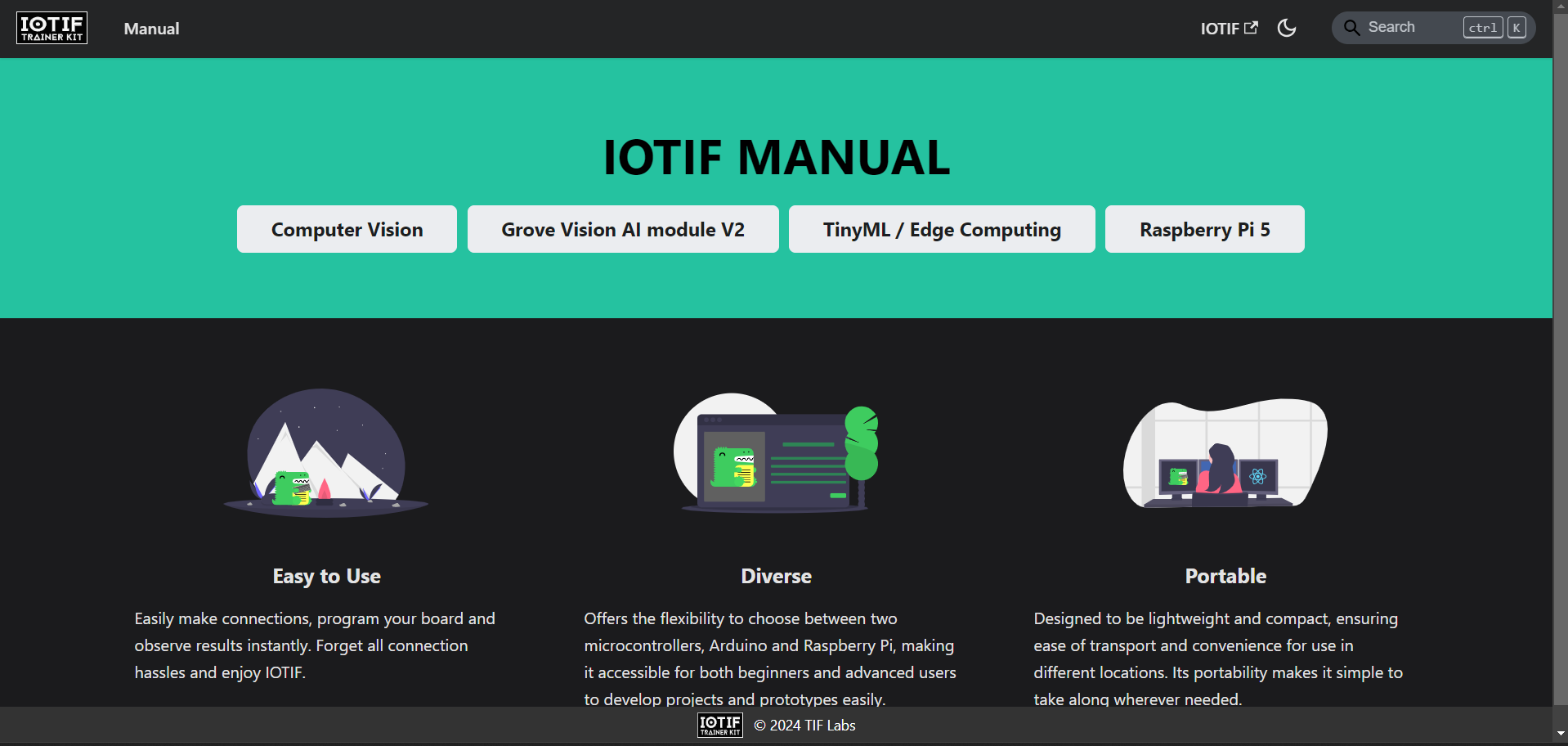Click the external link icon beside IOTIF
Viewport: 1568px width, 746px height.
[1251, 28]
